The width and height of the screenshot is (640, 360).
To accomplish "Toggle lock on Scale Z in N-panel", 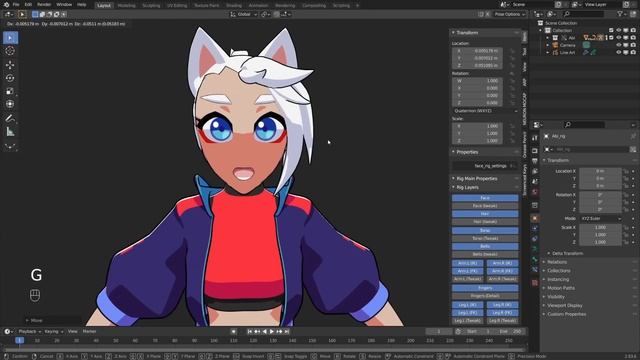I will pyautogui.click(x=512, y=140).
